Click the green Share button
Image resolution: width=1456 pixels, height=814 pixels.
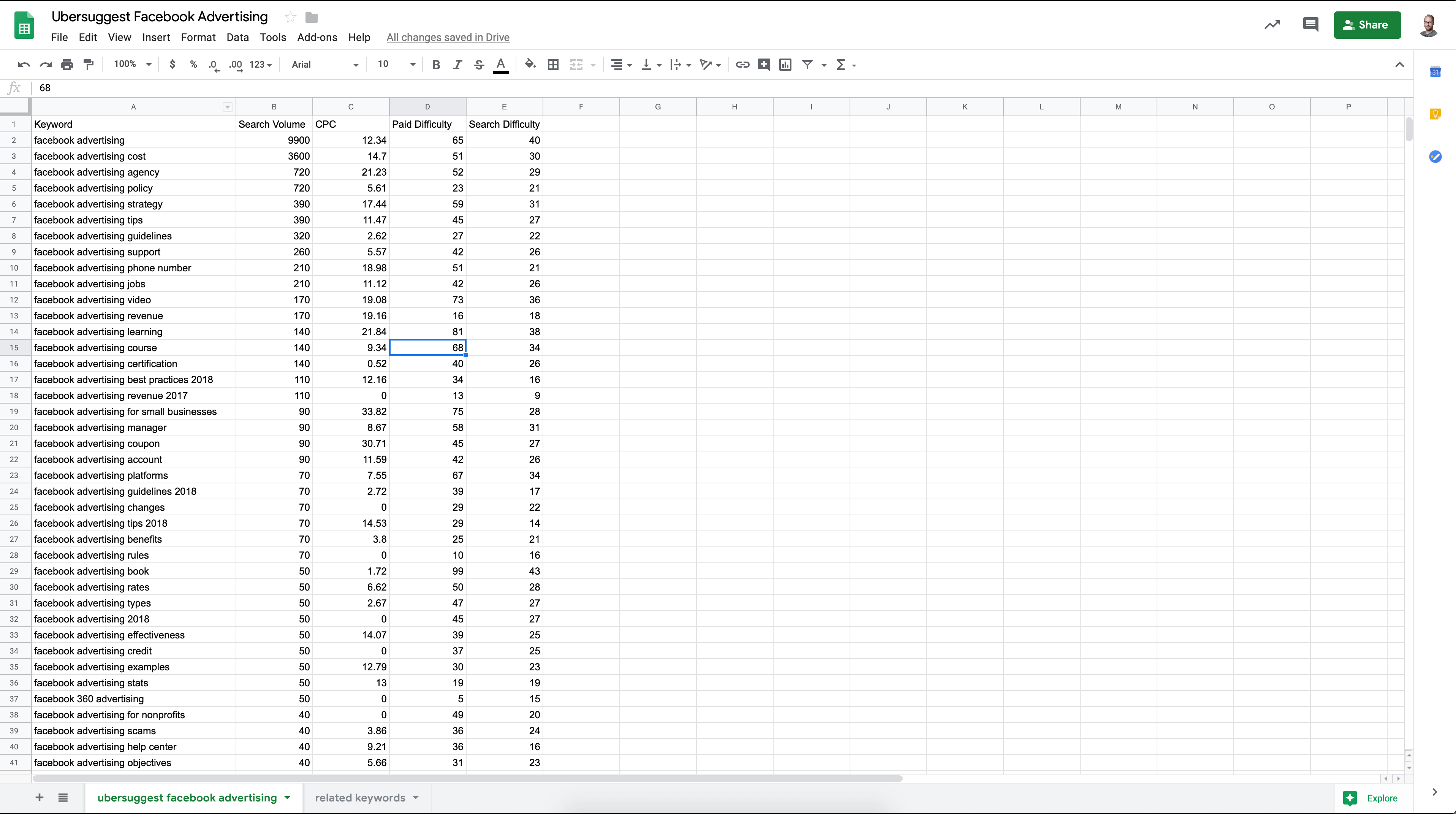1367,25
